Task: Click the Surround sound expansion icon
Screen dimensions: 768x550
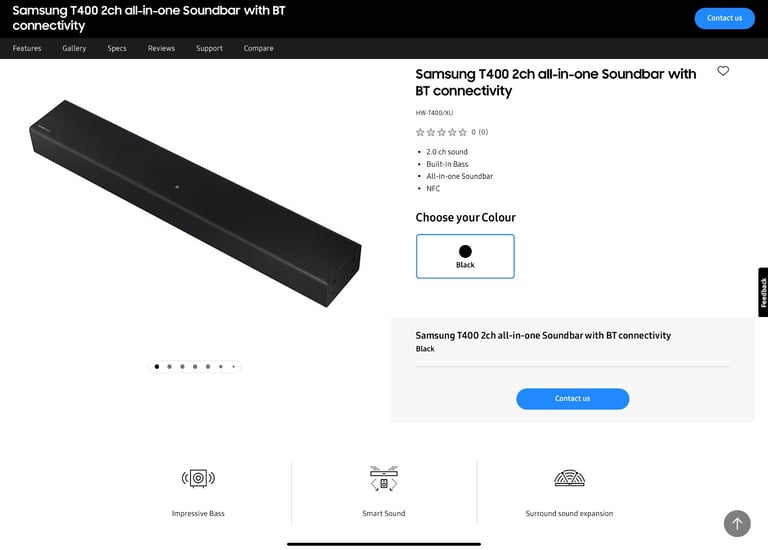Action: [x=569, y=478]
